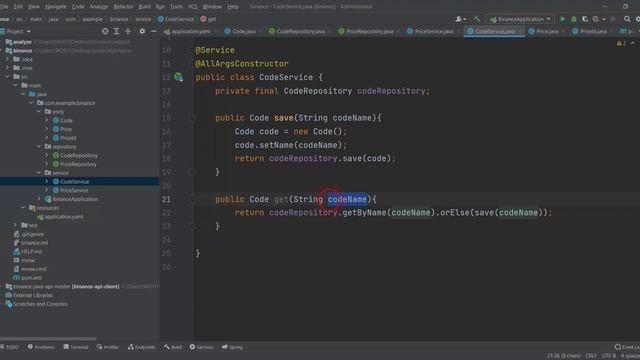Collapse the repository package
640x360 pixels.
click(39, 147)
